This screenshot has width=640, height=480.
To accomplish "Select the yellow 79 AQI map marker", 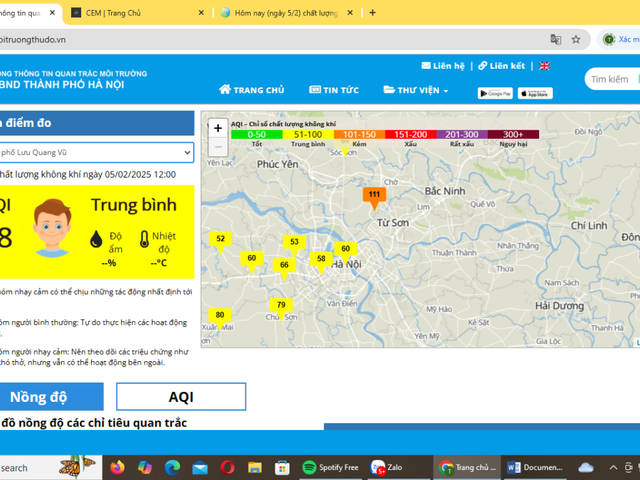I will 281,305.
